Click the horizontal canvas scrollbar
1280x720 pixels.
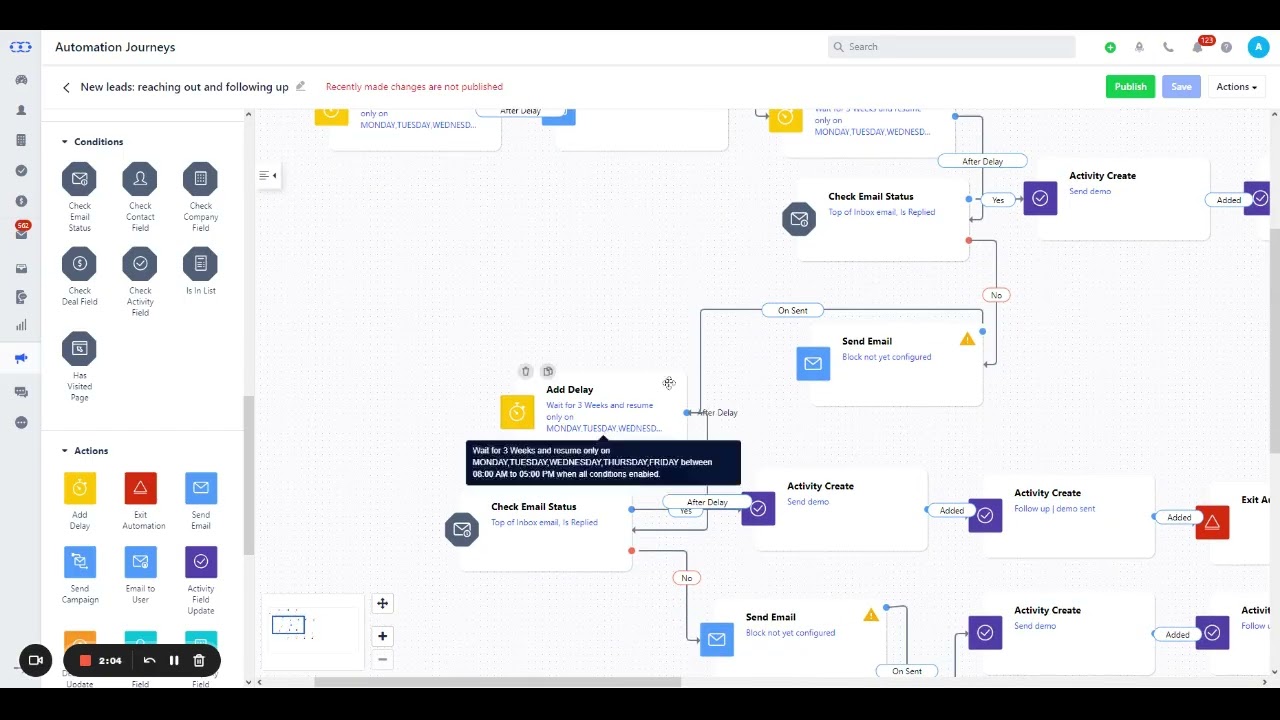(x=498, y=682)
